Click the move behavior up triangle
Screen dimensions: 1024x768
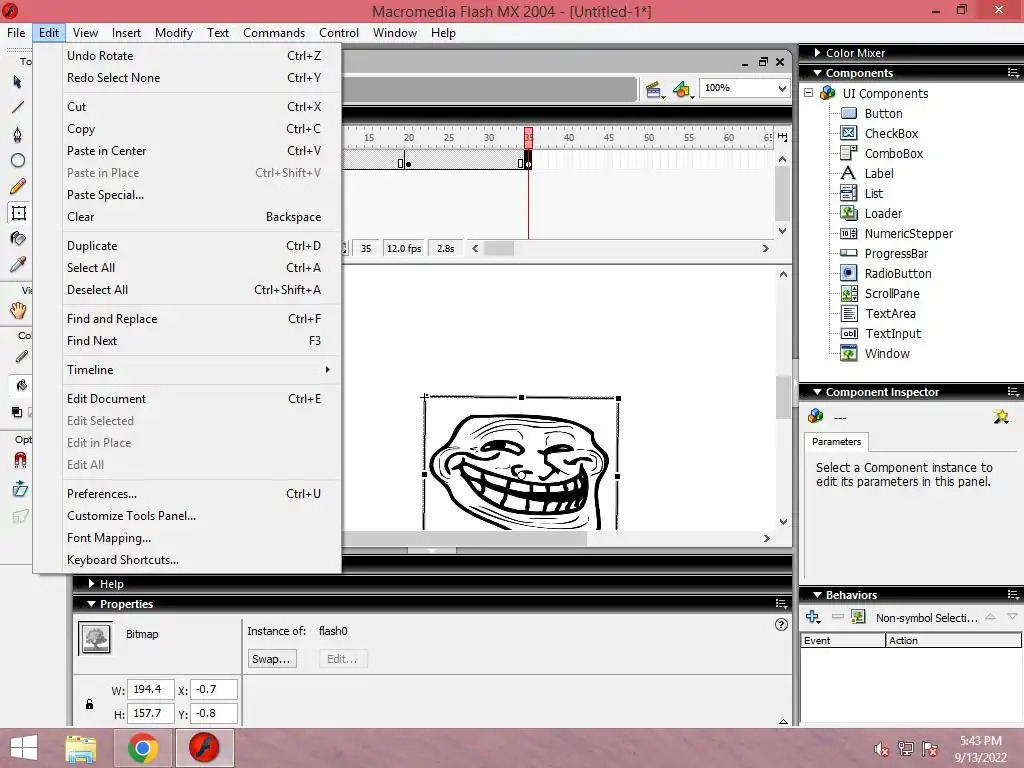pos(991,616)
